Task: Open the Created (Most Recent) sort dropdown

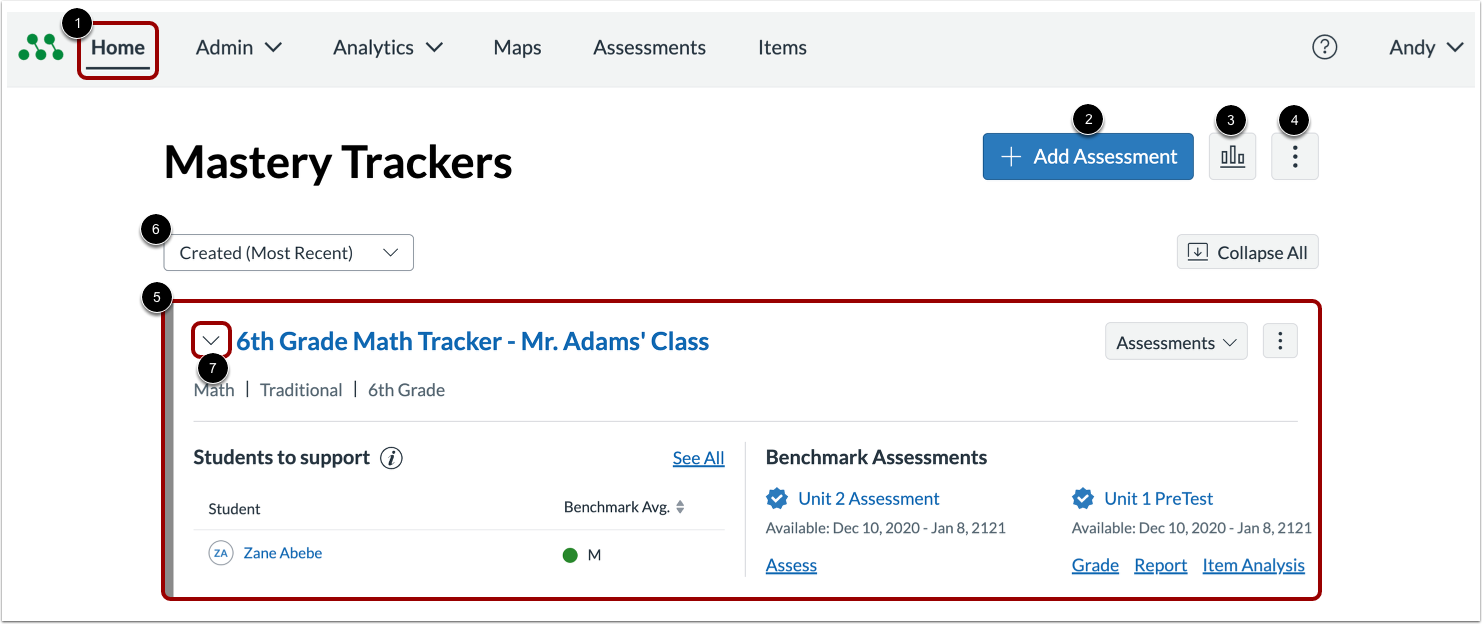Action: coord(289,253)
